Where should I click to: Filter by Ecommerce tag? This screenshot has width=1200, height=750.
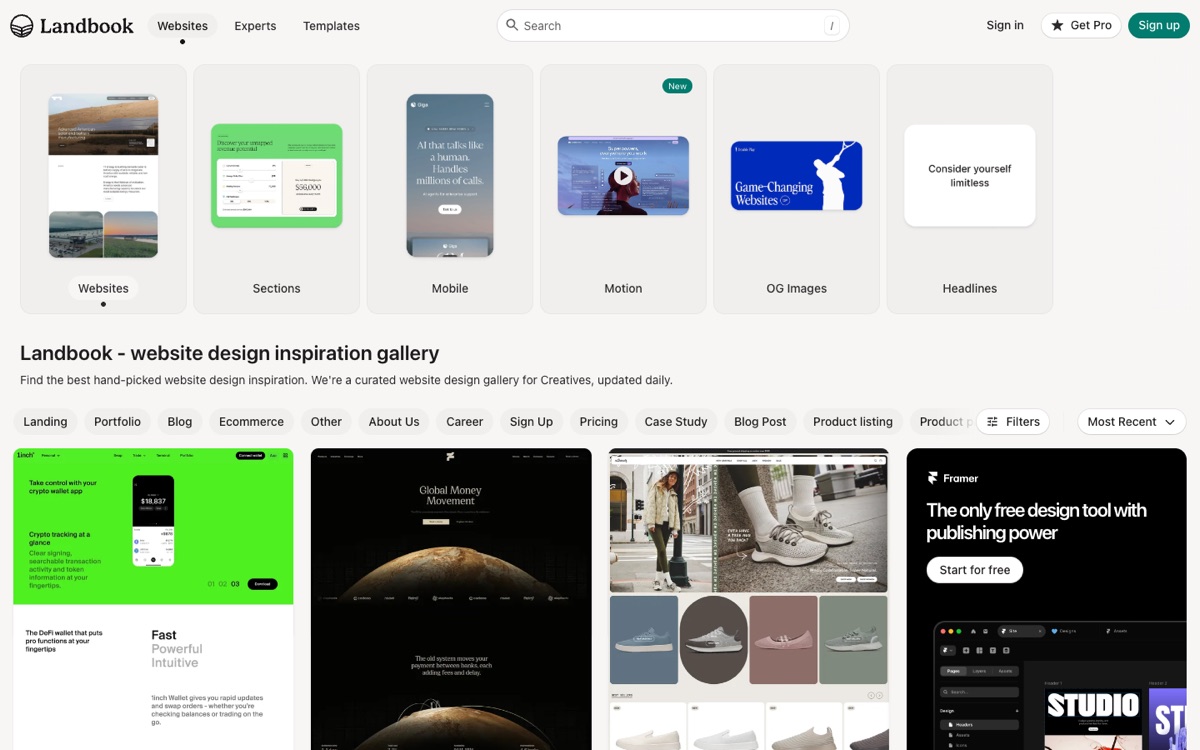(x=251, y=422)
